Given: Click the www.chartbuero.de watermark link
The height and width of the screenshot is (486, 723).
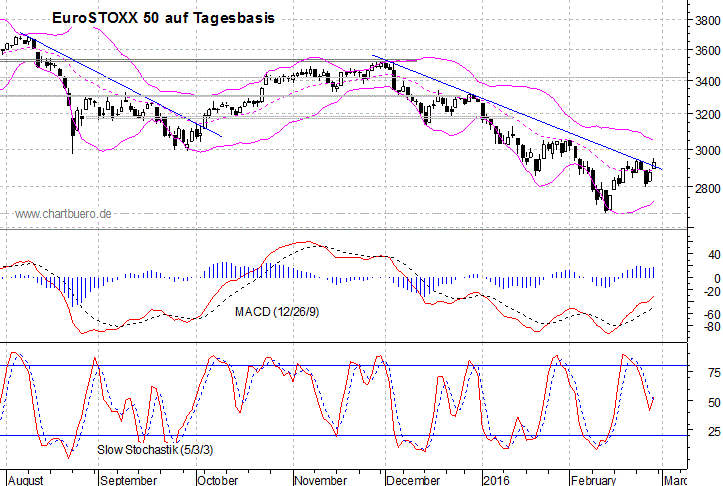Looking at the screenshot, I should pyautogui.click(x=63, y=213).
